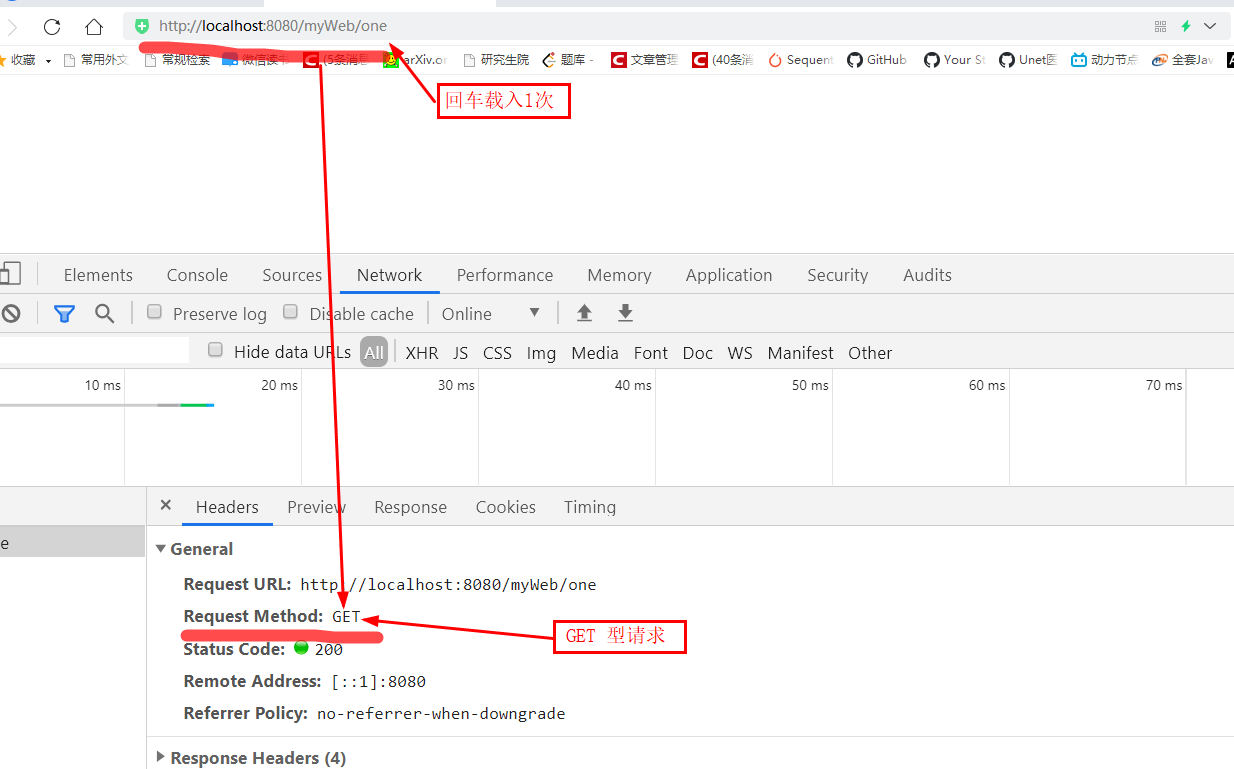Switch to the Cookies details tab
This screenshot has height=769, width=1234.
(x=506, y=507)
